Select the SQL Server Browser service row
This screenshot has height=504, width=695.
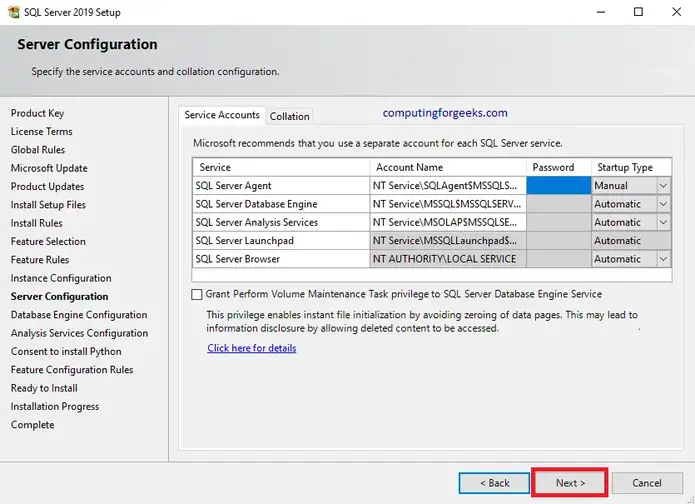(x=280, y=259)
